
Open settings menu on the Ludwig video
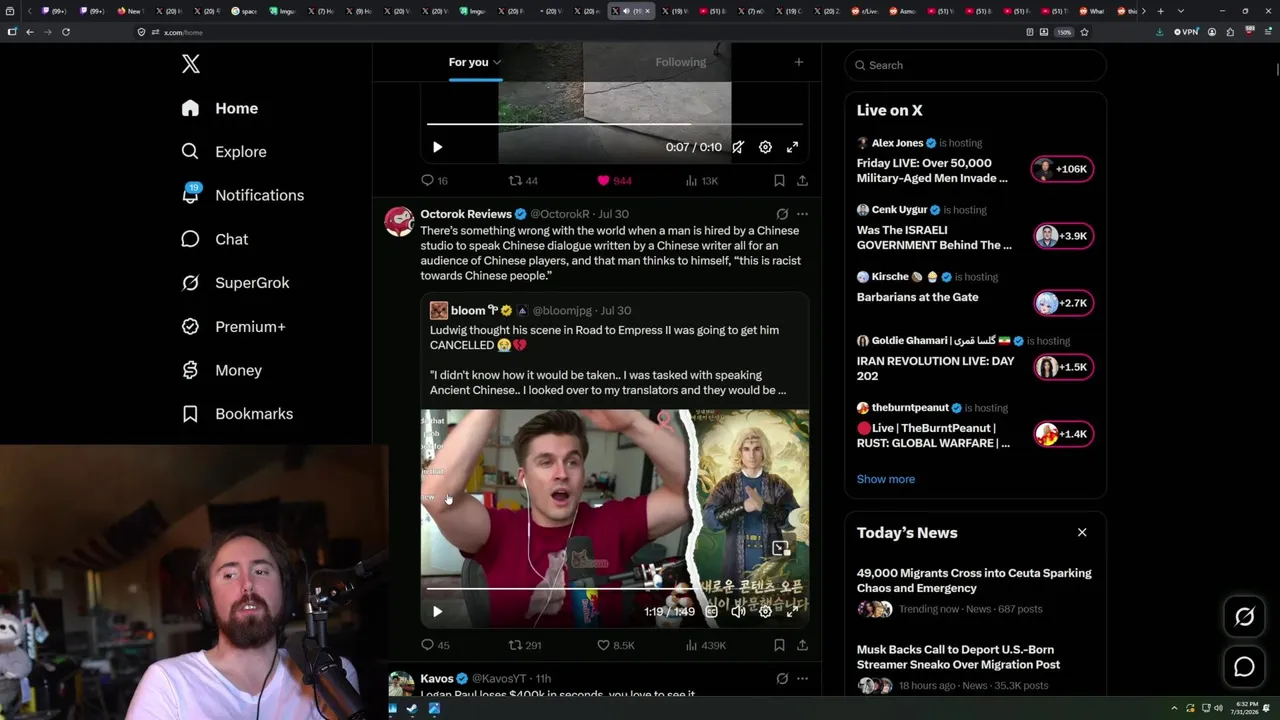pos(765,611)
